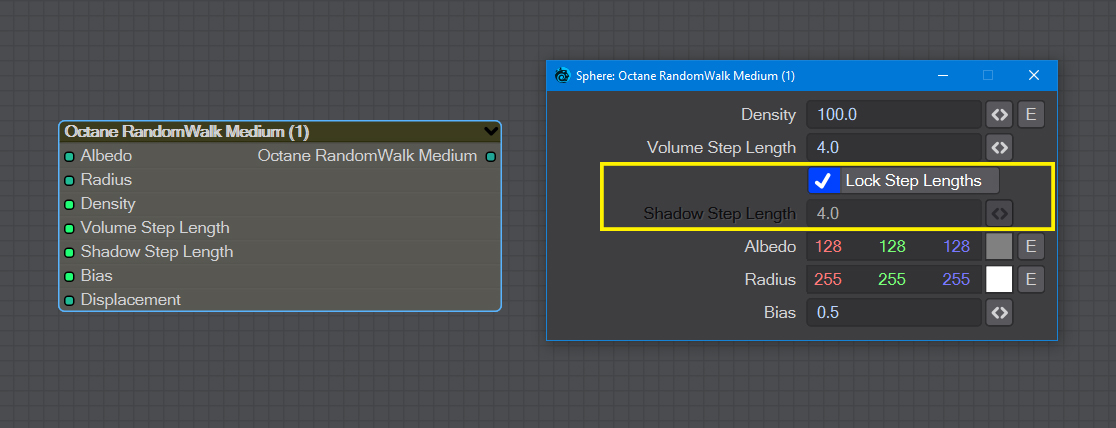Click the Albedo input socket on node
The height and width of the screenshot is (428, 1116).
pyautogui.click(x=69, y=157)
